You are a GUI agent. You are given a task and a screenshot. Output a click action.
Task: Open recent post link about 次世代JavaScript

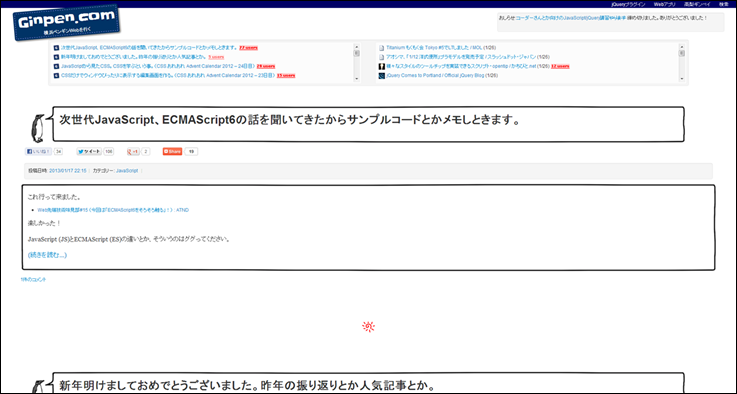click(149, 47)
